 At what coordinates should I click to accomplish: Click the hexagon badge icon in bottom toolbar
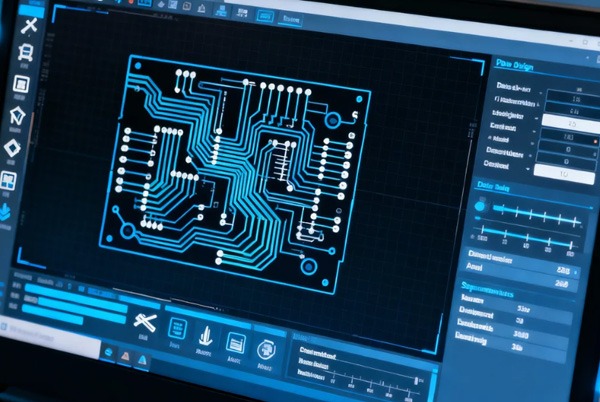(266, 349)
